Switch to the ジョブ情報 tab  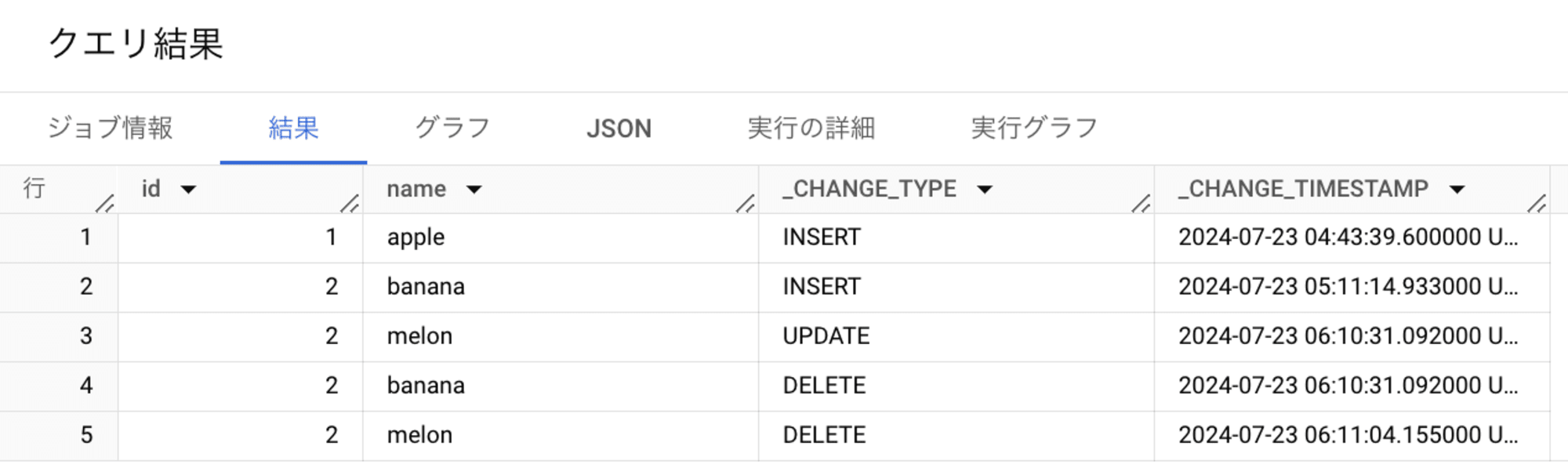pyautogui.click(x=110, y=128)
